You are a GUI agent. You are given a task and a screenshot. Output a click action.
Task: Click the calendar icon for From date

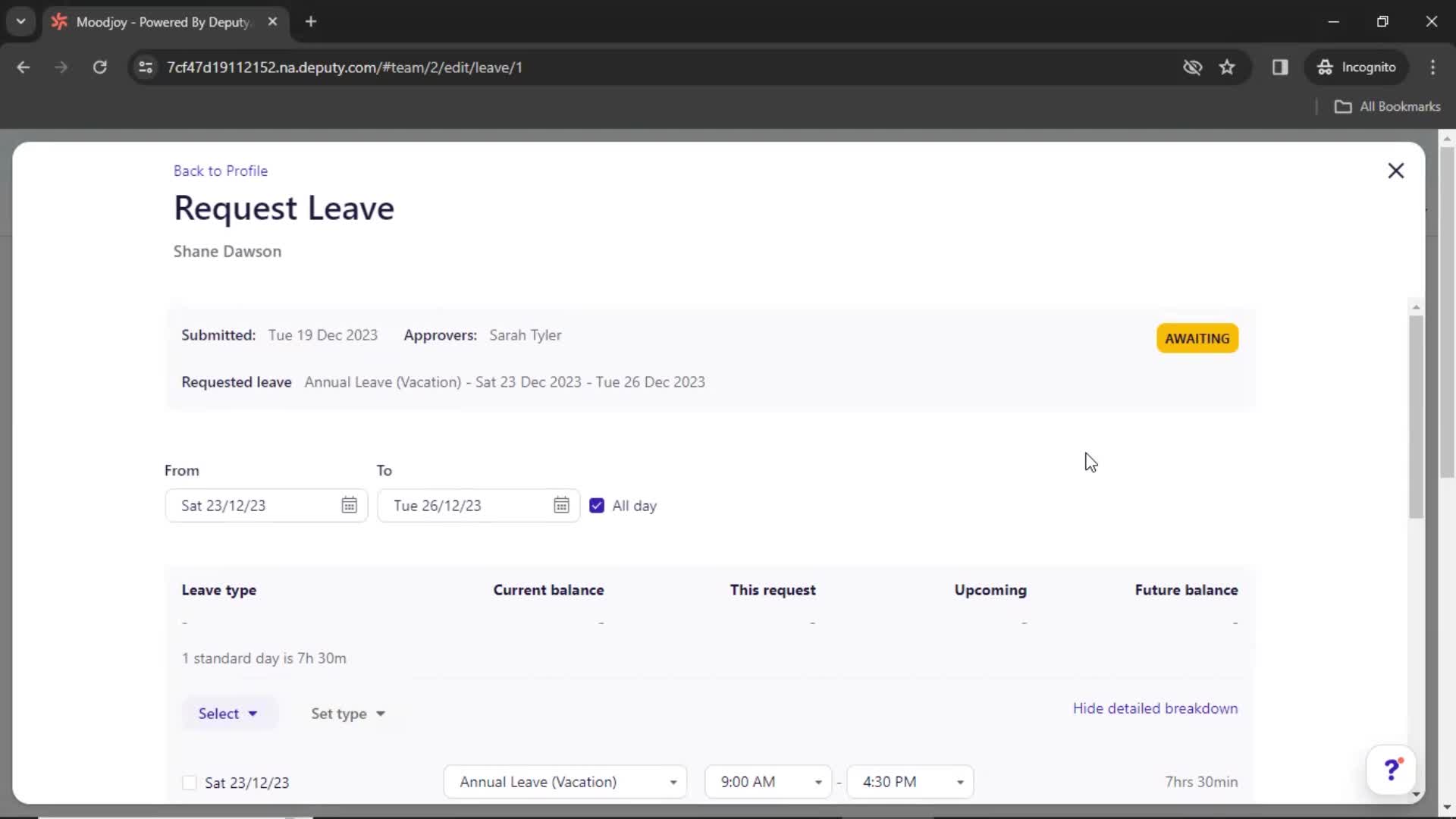(349, 505)
